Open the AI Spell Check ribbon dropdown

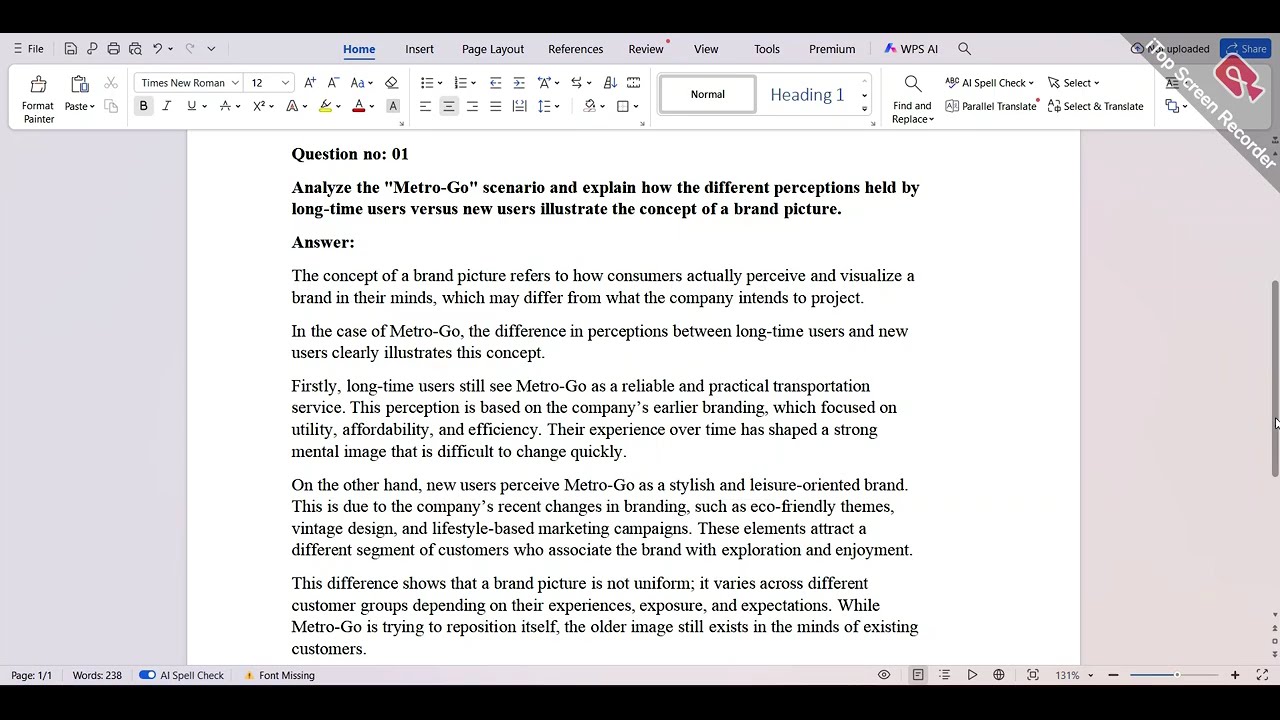point(1031,83)
